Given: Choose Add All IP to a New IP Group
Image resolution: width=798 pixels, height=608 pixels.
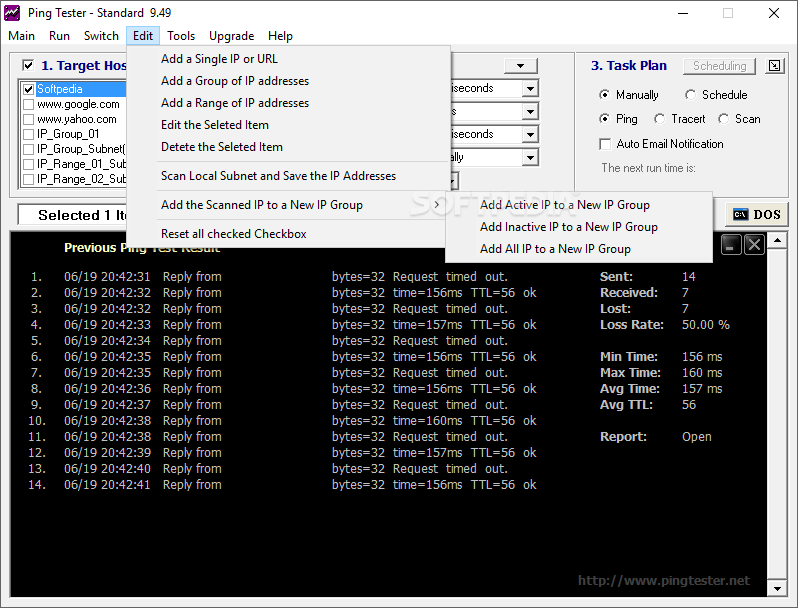Looking at the screenshot, I should coord(579,248).
